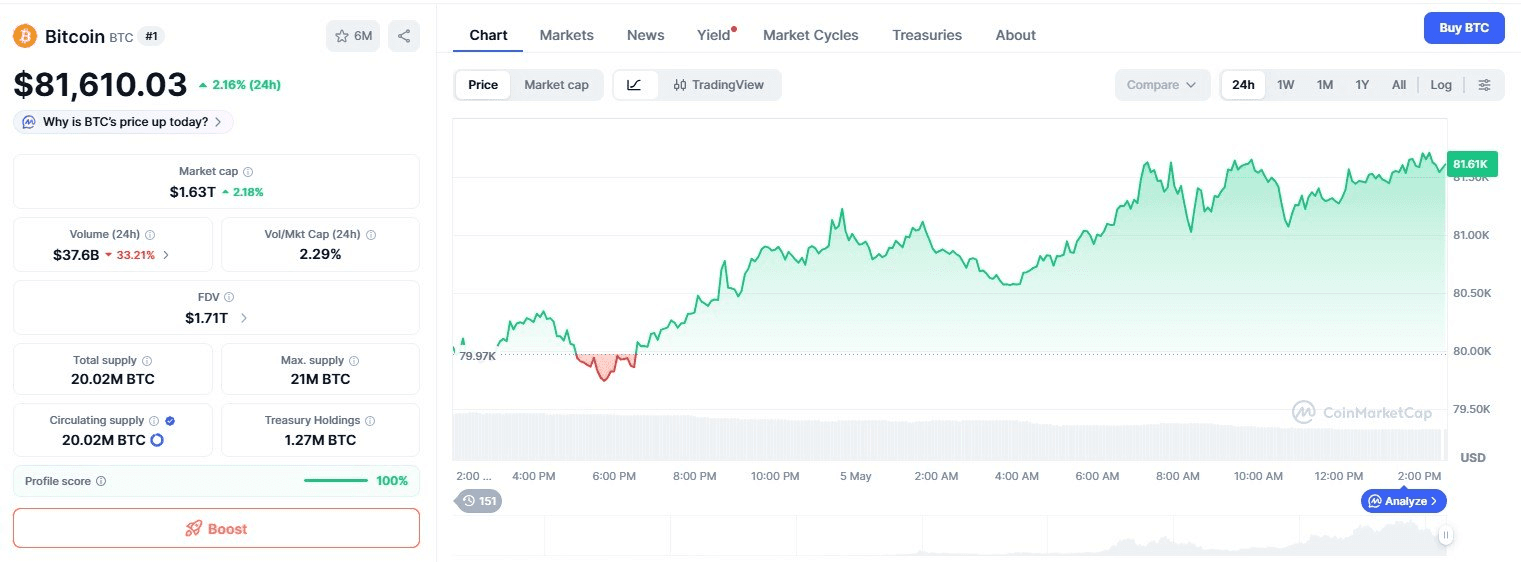Click the Profile score info icon
Viewport: 1521px width, 562px height.
[101, 482]
